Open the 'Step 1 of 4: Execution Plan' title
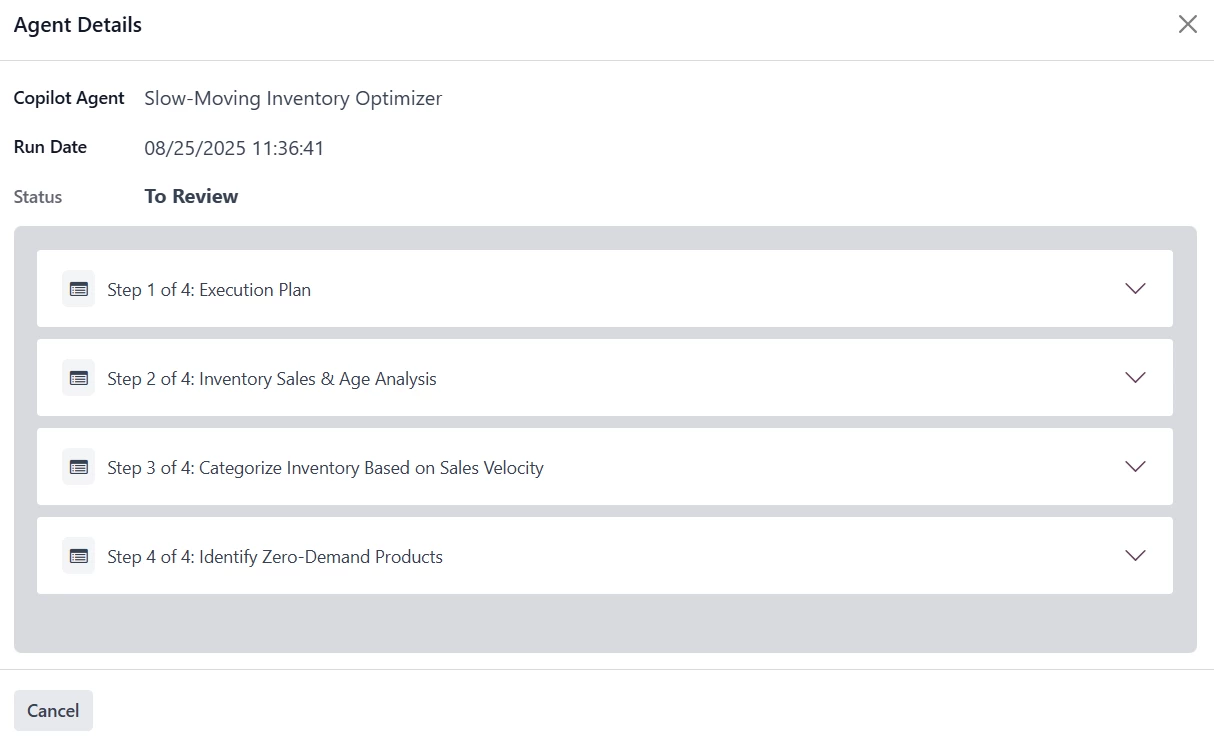The height and width of the screenshot is (746, 1214). [x=209, y=290]
